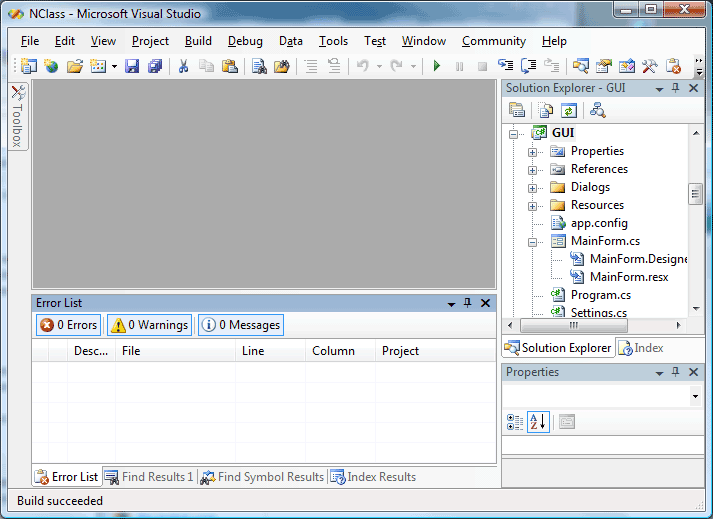Open the Toolbox side tab

click(18, 116)
